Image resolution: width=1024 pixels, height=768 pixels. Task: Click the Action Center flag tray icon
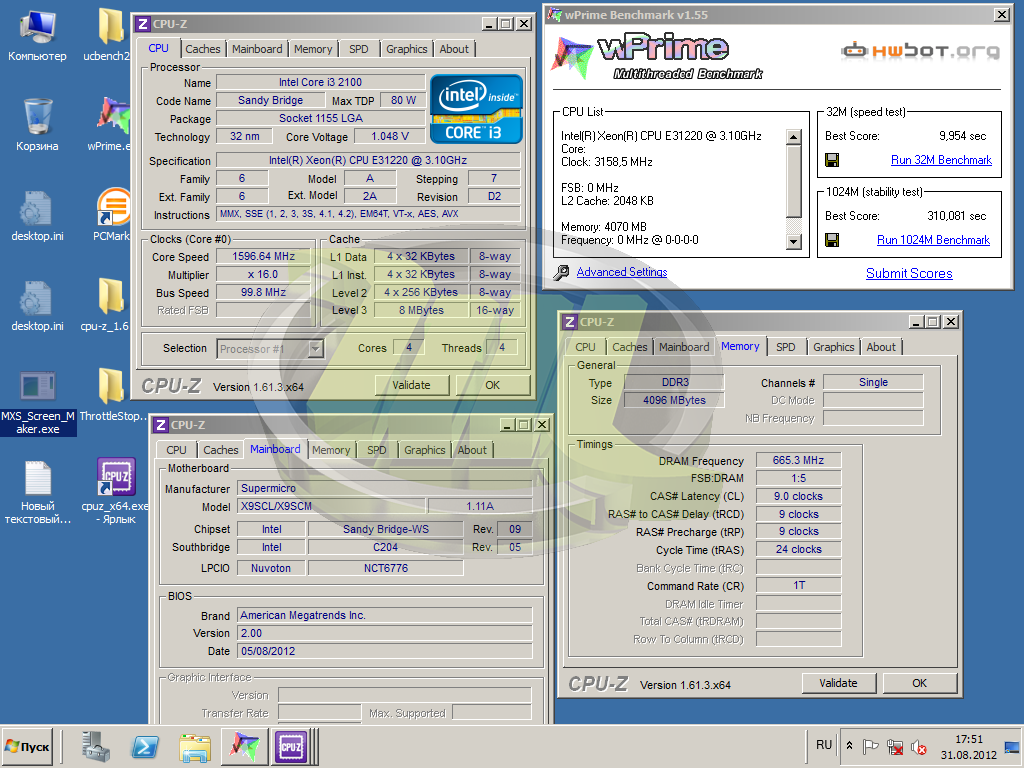click(871, 746)
